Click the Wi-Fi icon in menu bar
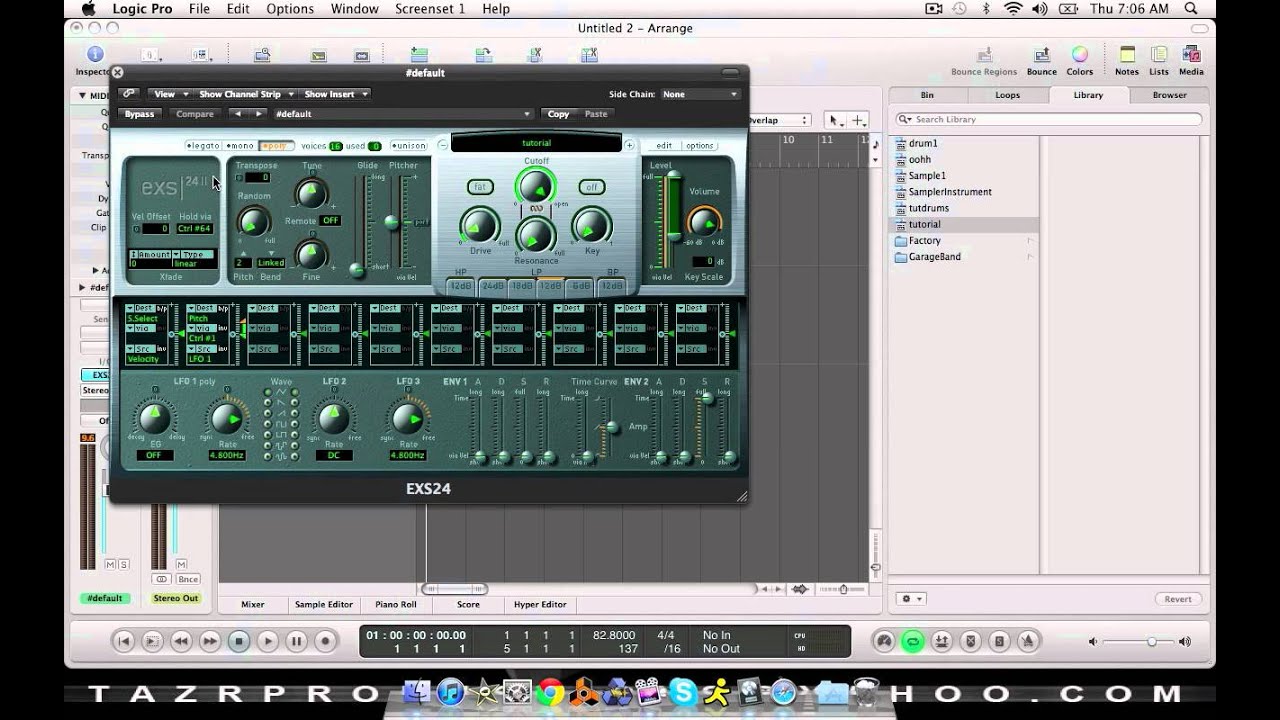1280x720 pixels. tap(1013, 9)
